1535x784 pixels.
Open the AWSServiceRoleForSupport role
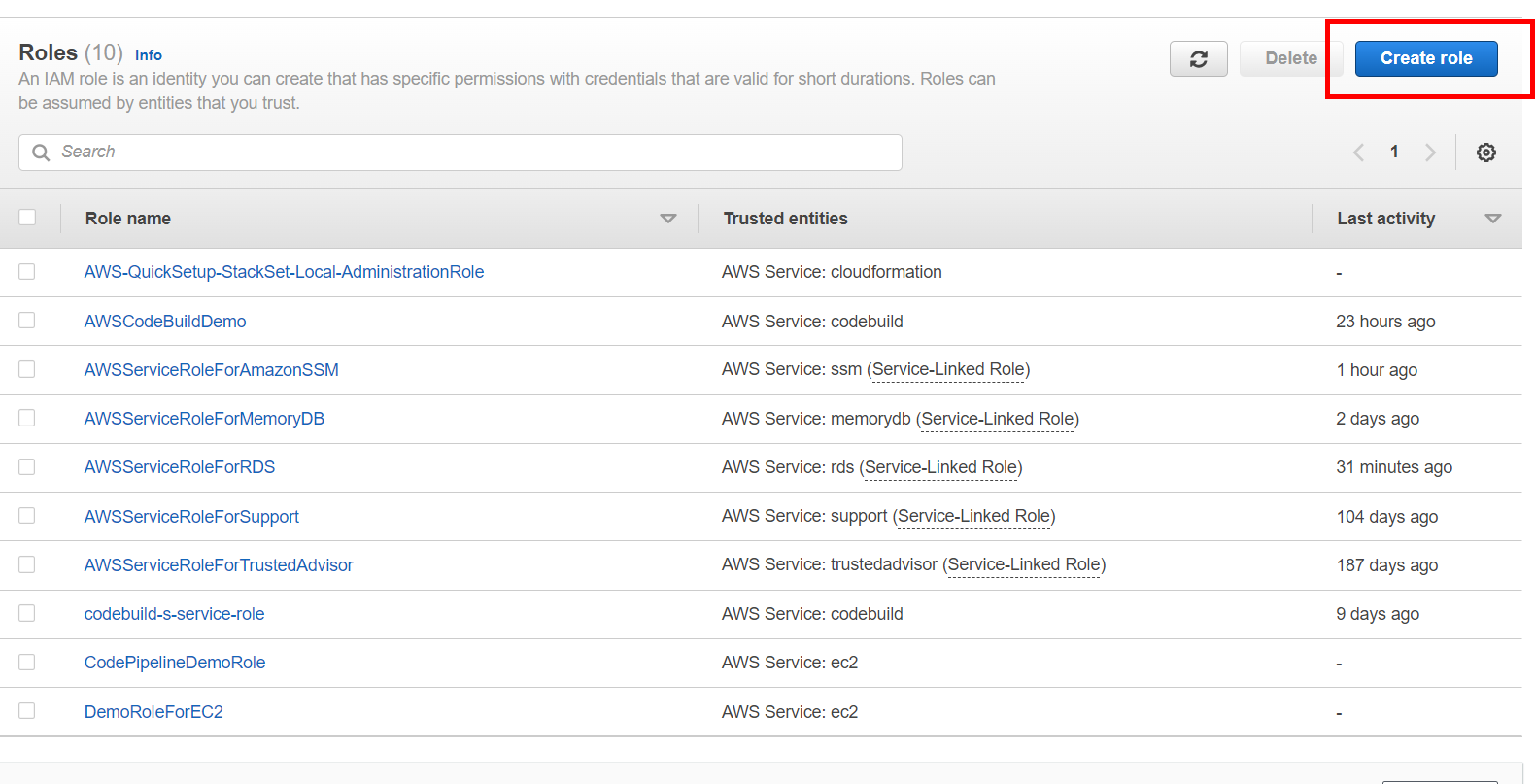click(x=191, y=516)
